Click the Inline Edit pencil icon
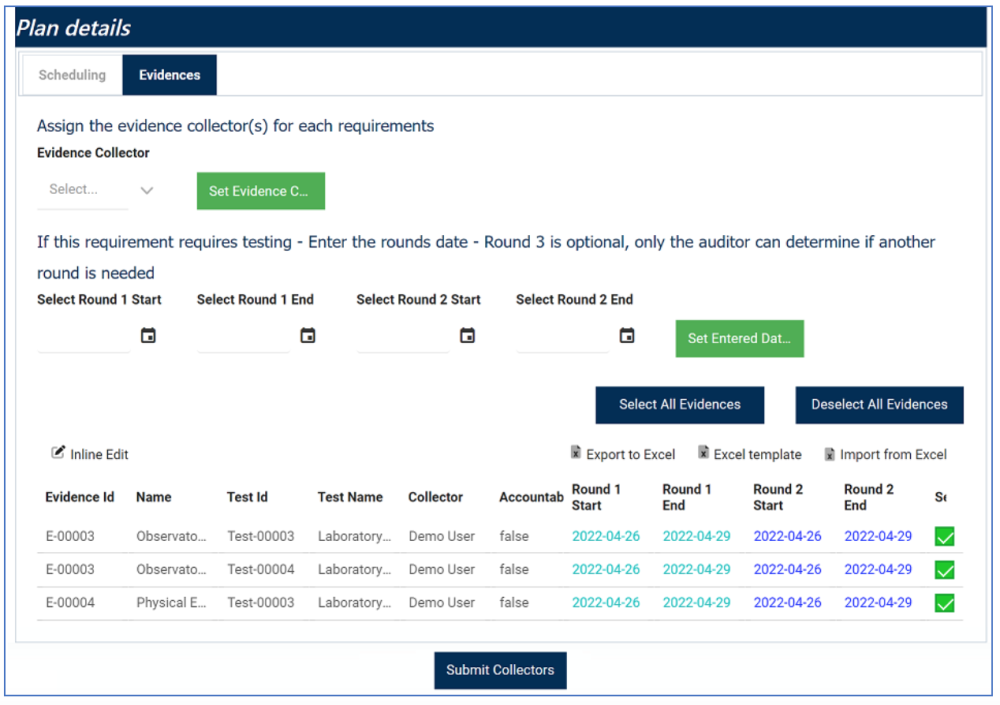 point(58,452)
